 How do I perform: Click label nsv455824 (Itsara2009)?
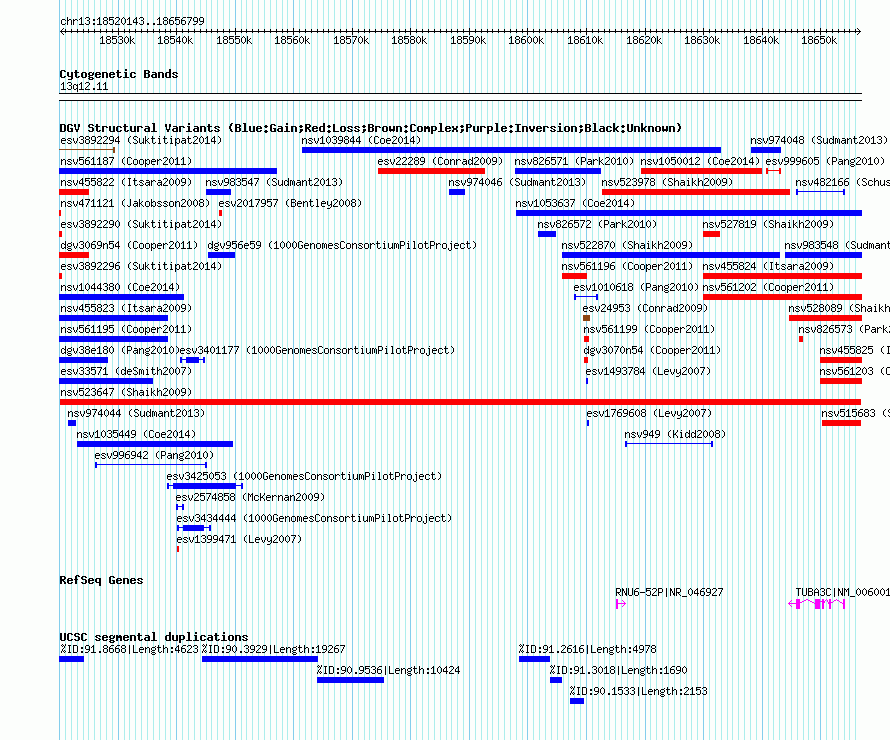coord(768,266)
